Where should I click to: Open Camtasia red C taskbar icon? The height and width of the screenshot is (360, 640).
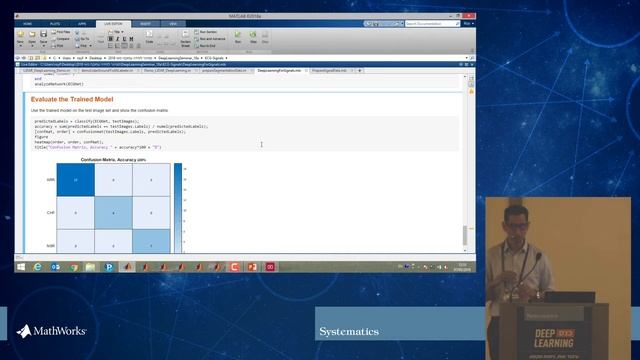pos(234,267)
